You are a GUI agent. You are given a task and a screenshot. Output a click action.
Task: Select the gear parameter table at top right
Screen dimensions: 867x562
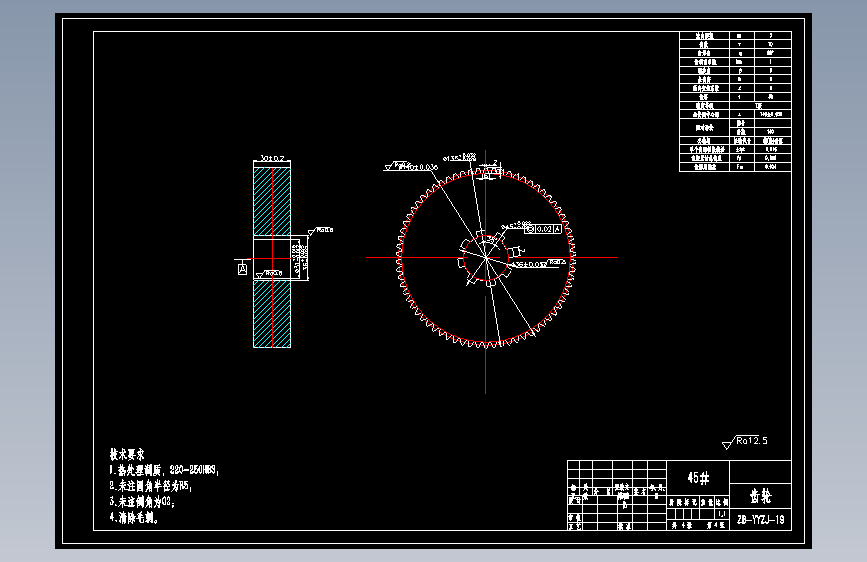[x=735, y=102]
